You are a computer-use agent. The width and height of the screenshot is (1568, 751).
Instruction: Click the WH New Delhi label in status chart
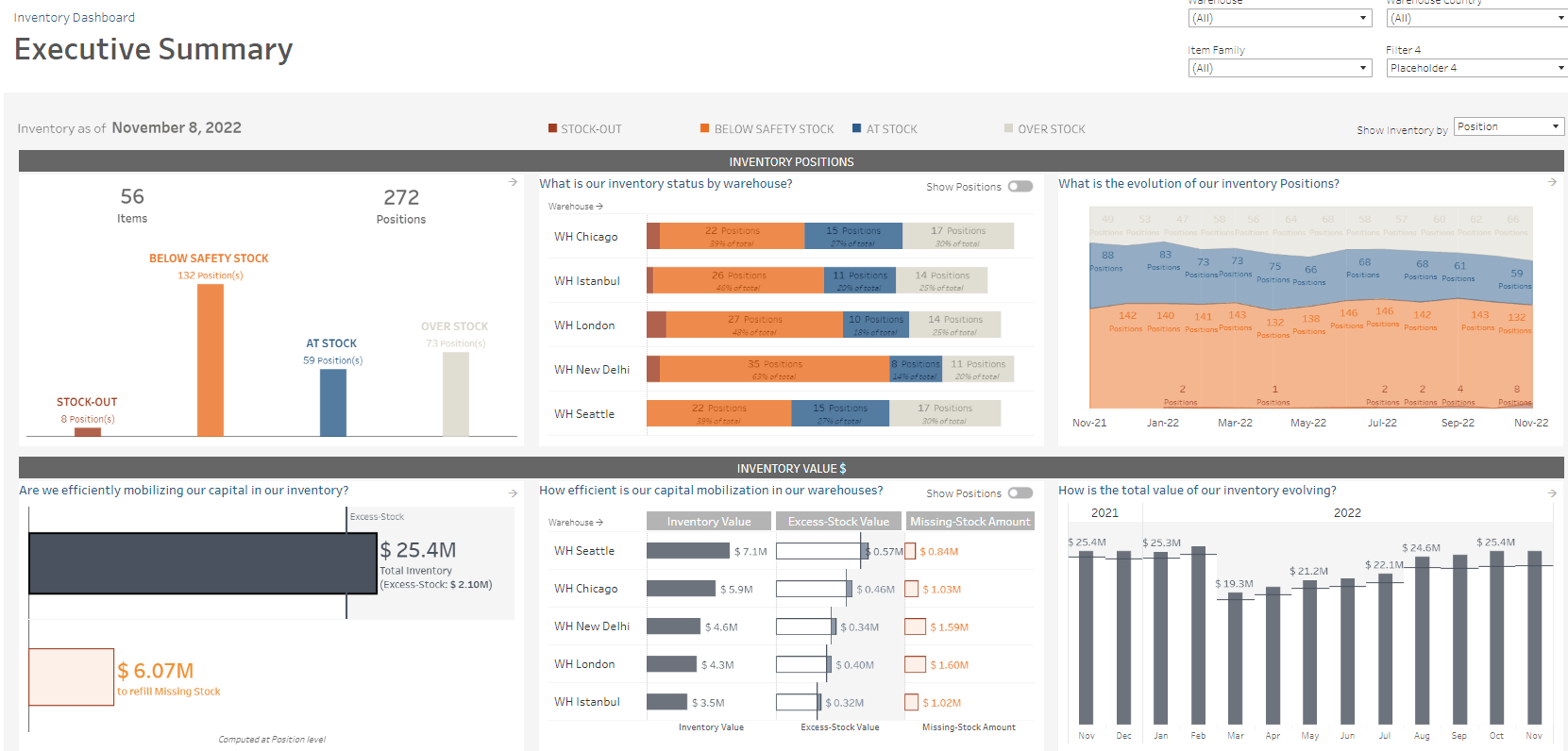coord(592,370)
